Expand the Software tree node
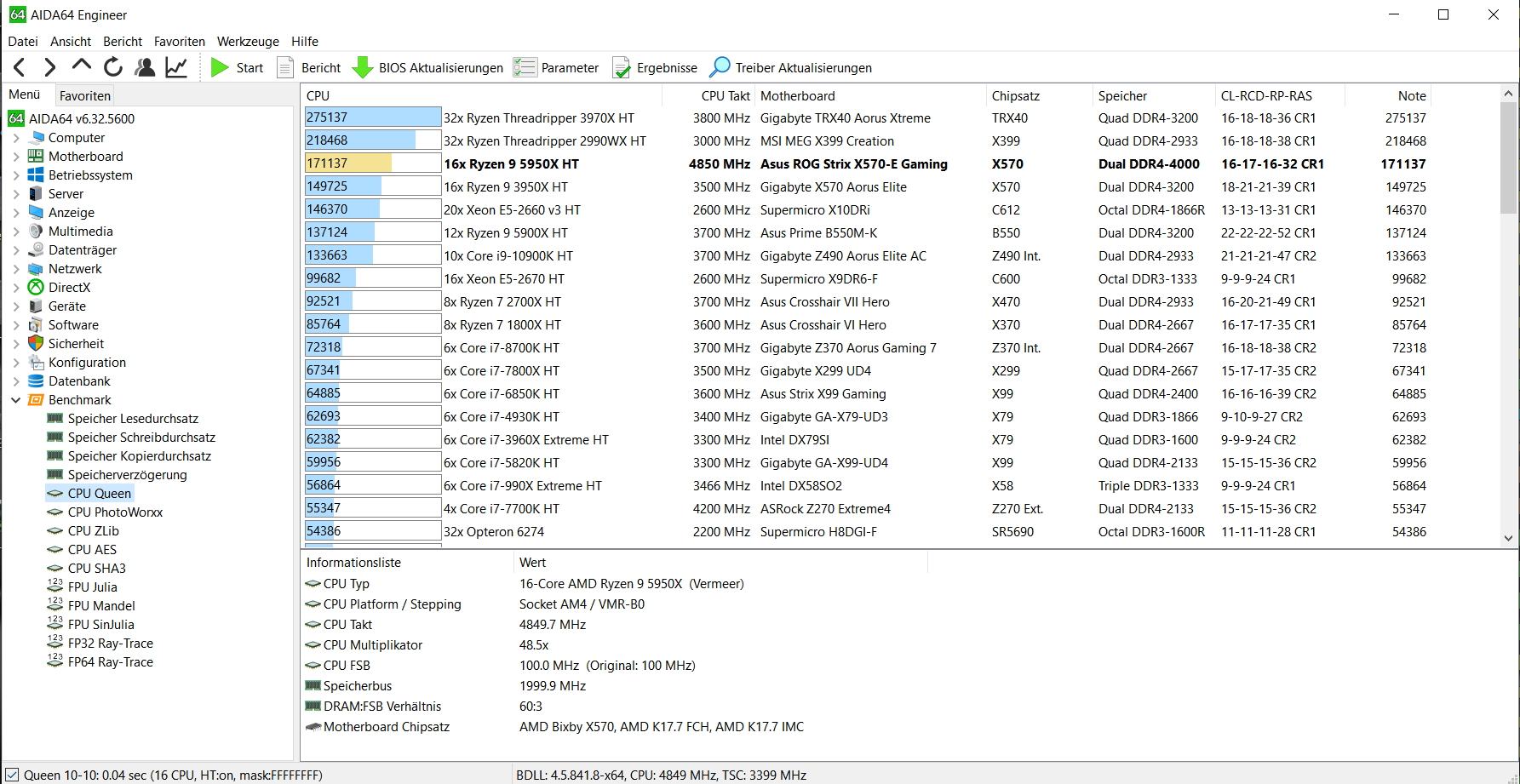The width and height of the screenshot is (1520, 784). tap(16, 324)
